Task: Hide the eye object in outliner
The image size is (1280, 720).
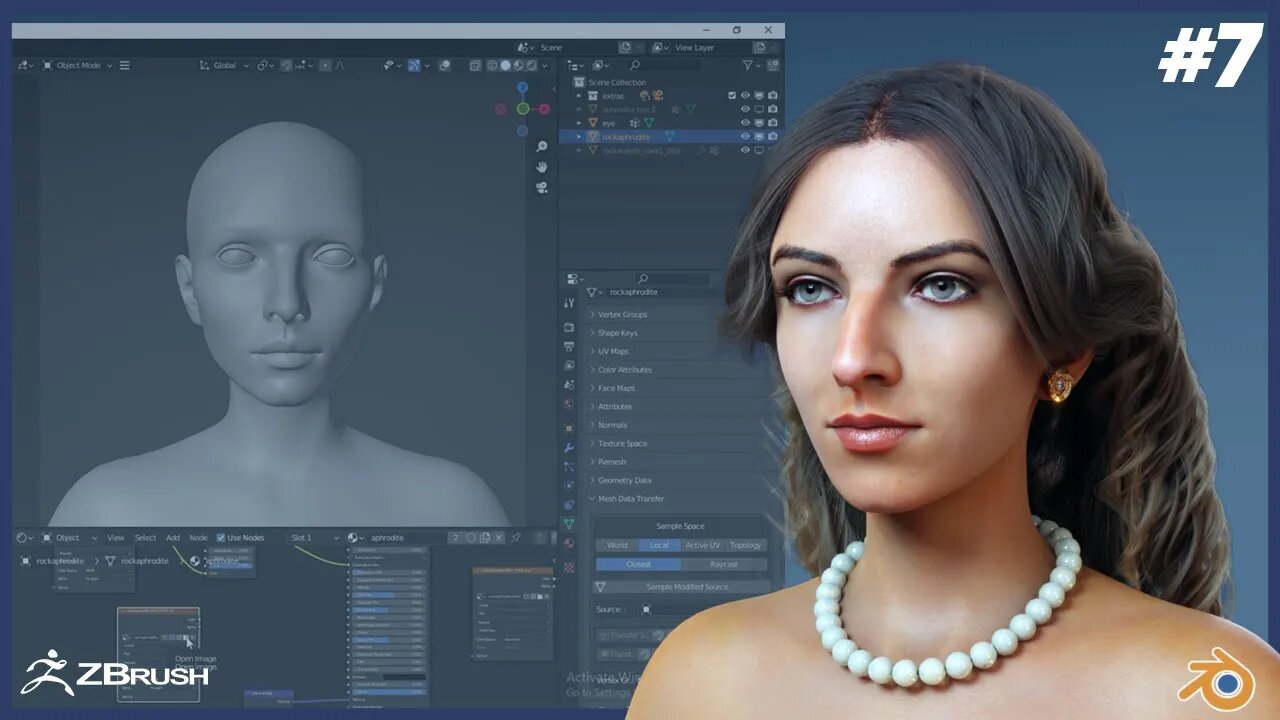Action: 745,123
